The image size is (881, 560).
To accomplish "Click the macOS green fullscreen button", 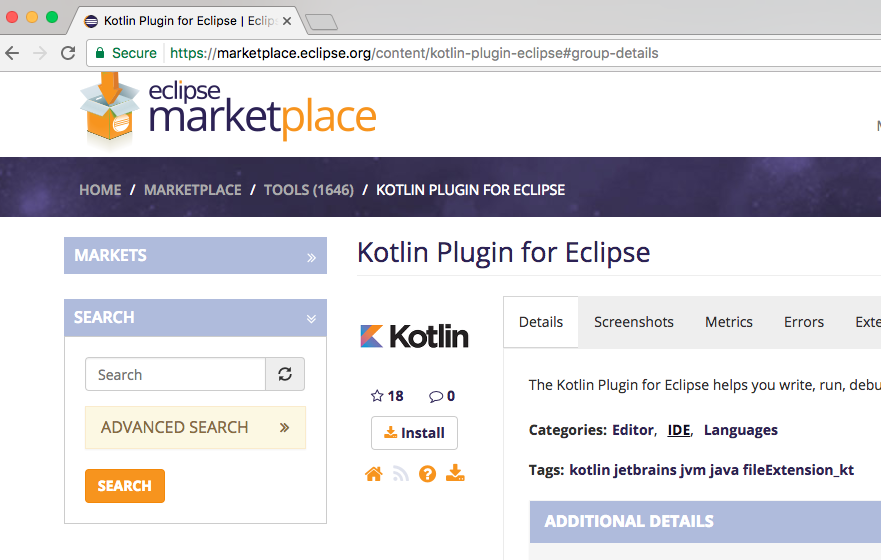I will (52, 17).
